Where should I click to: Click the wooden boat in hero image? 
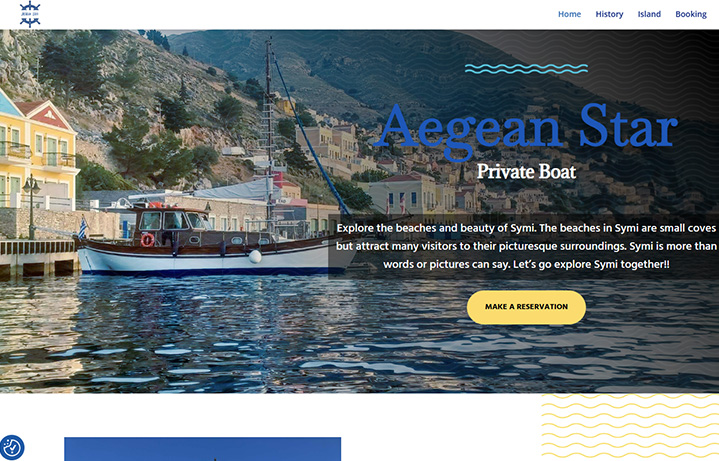coord(200,240)
